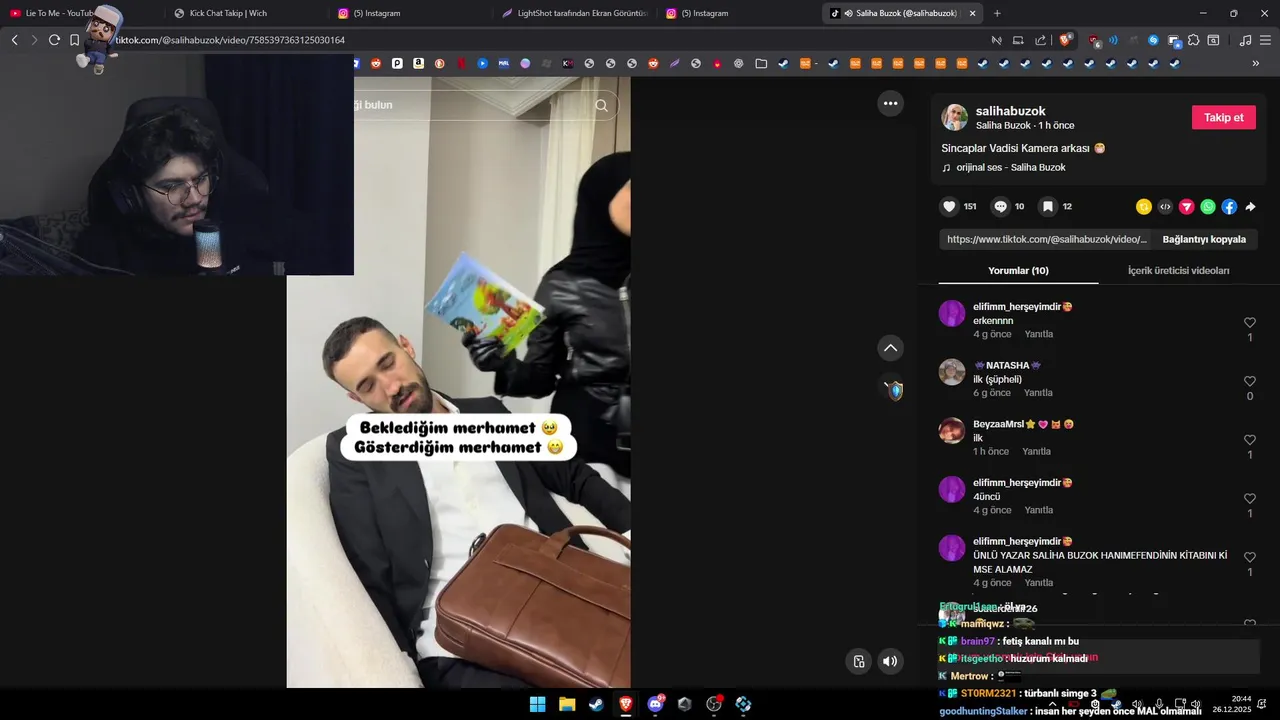Open more share options arrow
The width and height of the screenshot is (1280, 720).
tap(1250, 207)
